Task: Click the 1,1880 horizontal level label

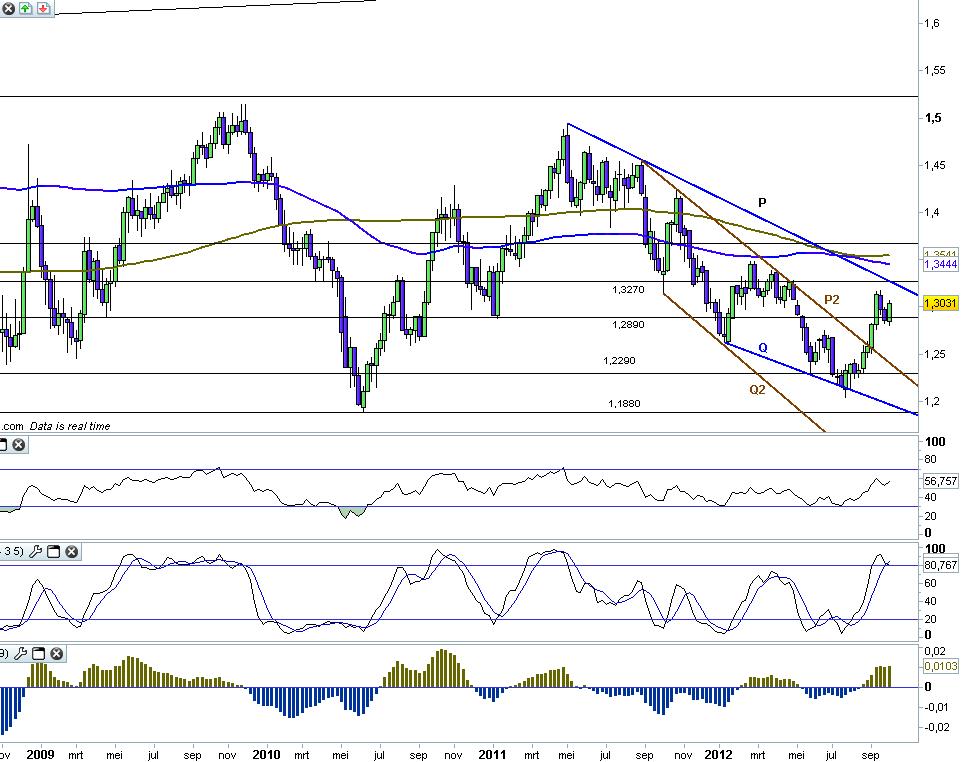Action: tap(624, 403)
